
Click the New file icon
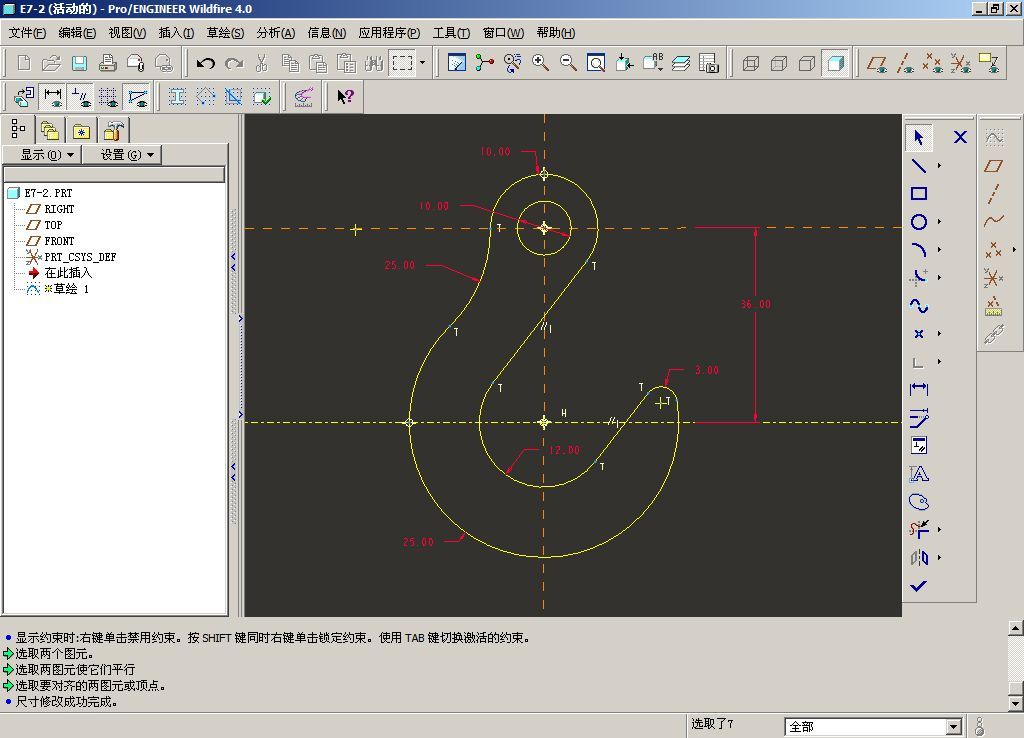point(24,63)
